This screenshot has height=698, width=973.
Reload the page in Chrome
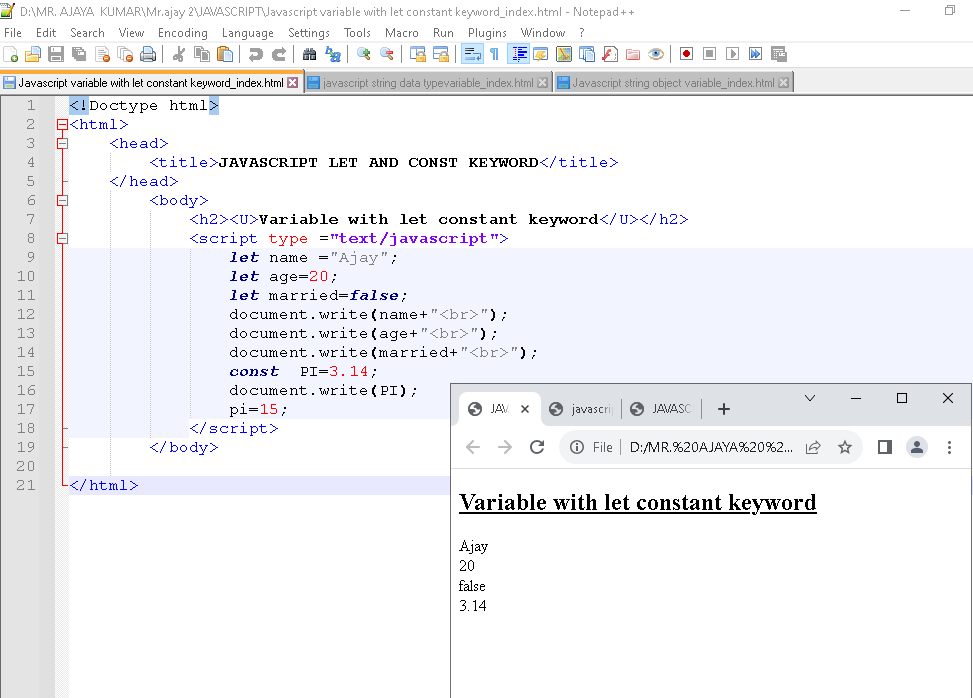click(x=537, y=447)
